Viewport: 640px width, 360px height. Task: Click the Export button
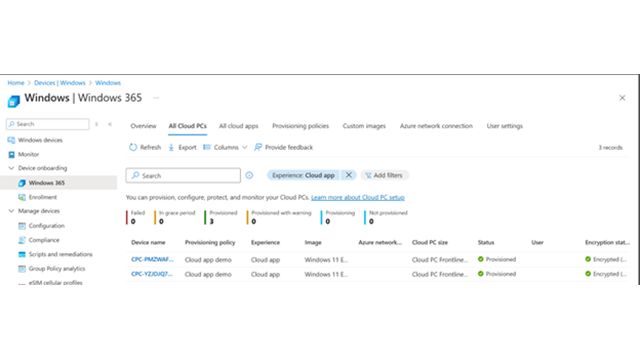[182, 147]
